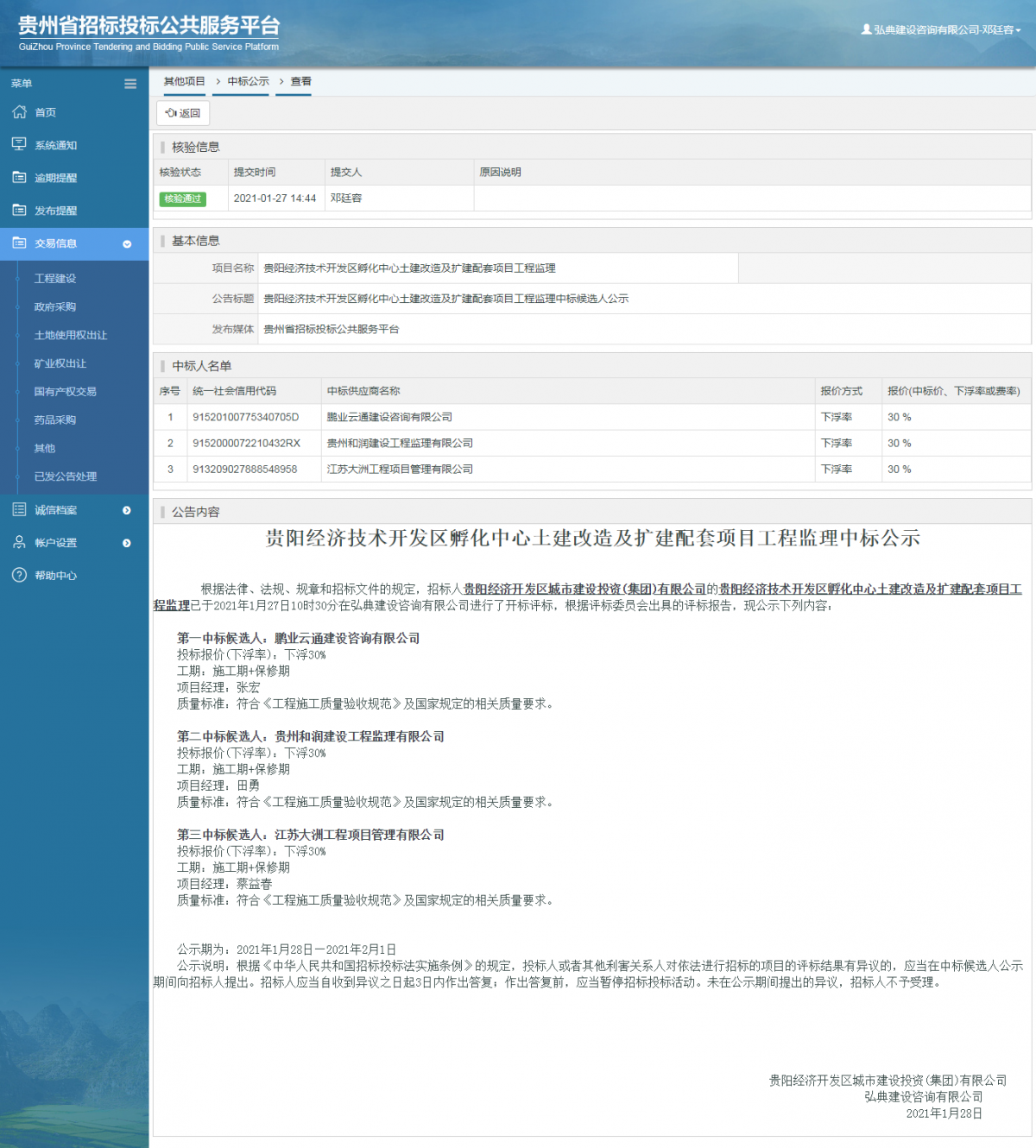
Task: Click 报价方式 column header
Action: tap(842, 392)
